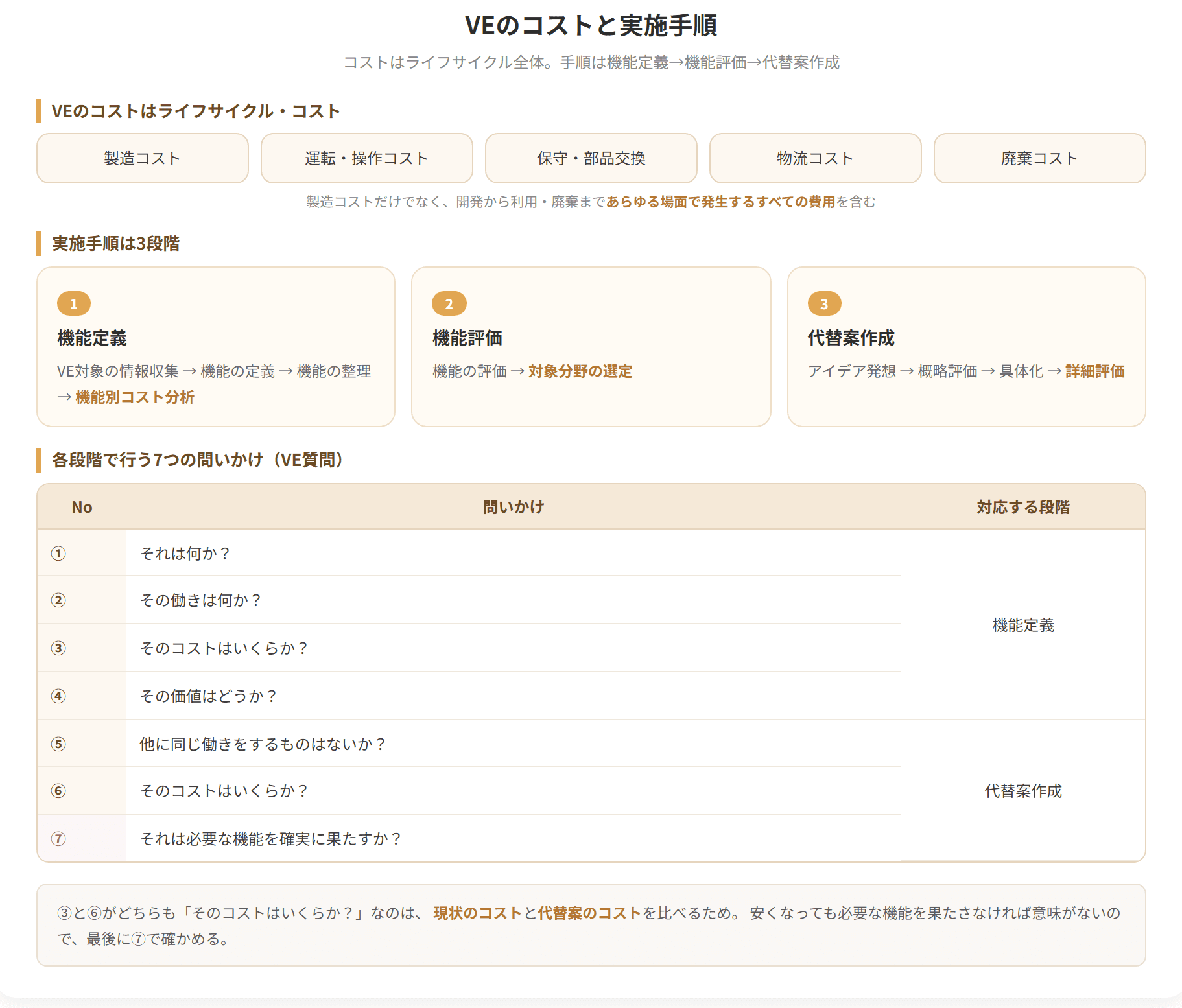Click the 機能評価 step card heading
The image size is (1182, 1008).
[467, 338]
